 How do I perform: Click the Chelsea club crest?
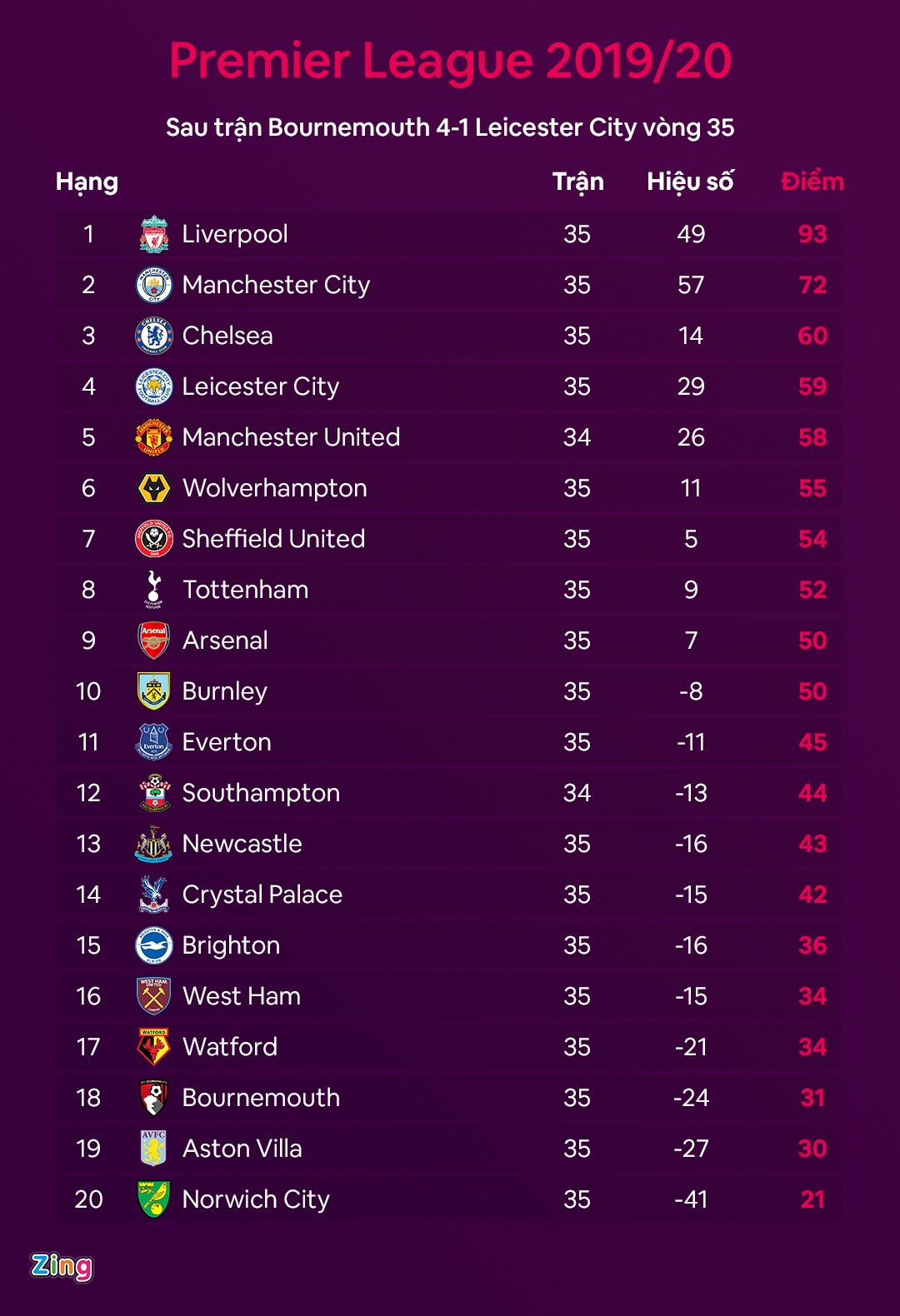[x=154, y=336]
